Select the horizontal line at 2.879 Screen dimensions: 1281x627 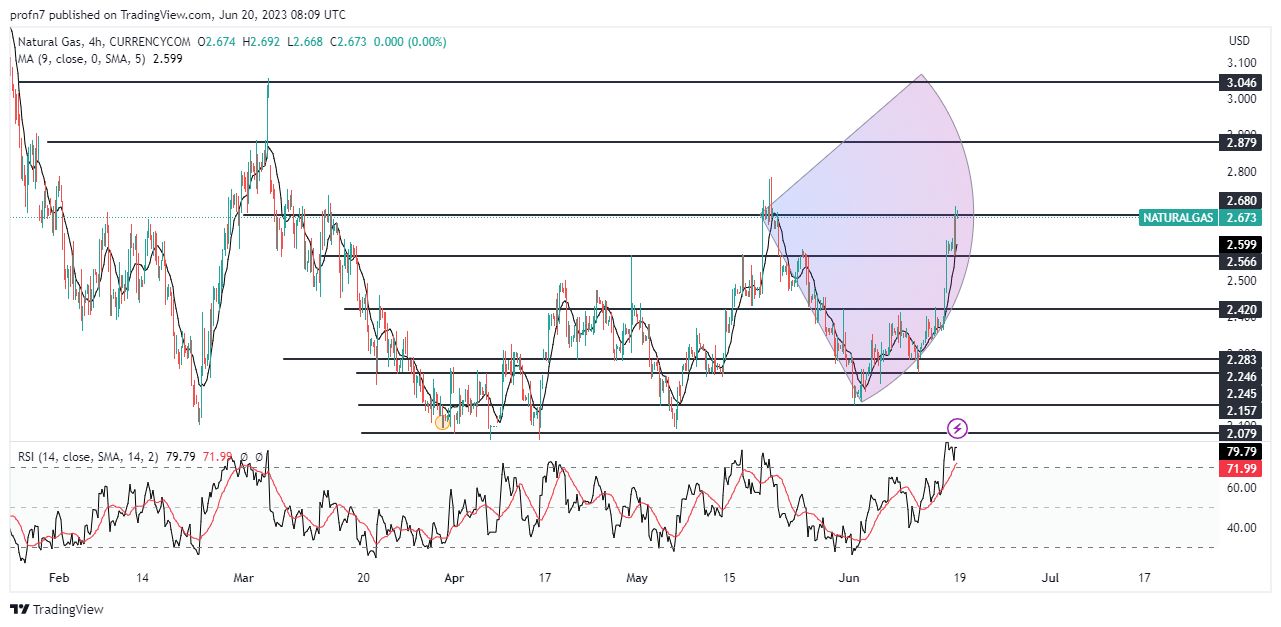click(x=632, y=142)
